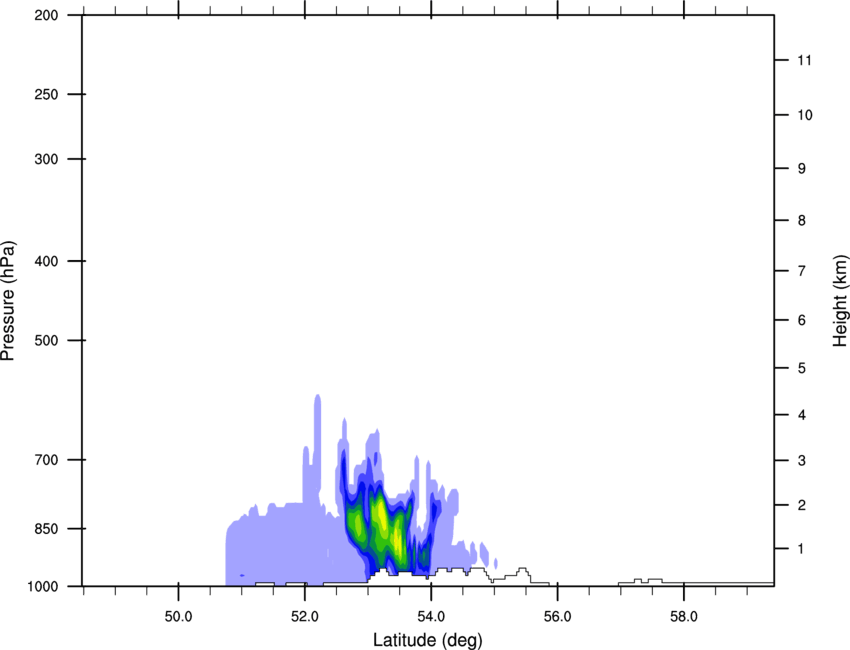Click the 11 km height label

pyautogui.click(x=805, y=60)
